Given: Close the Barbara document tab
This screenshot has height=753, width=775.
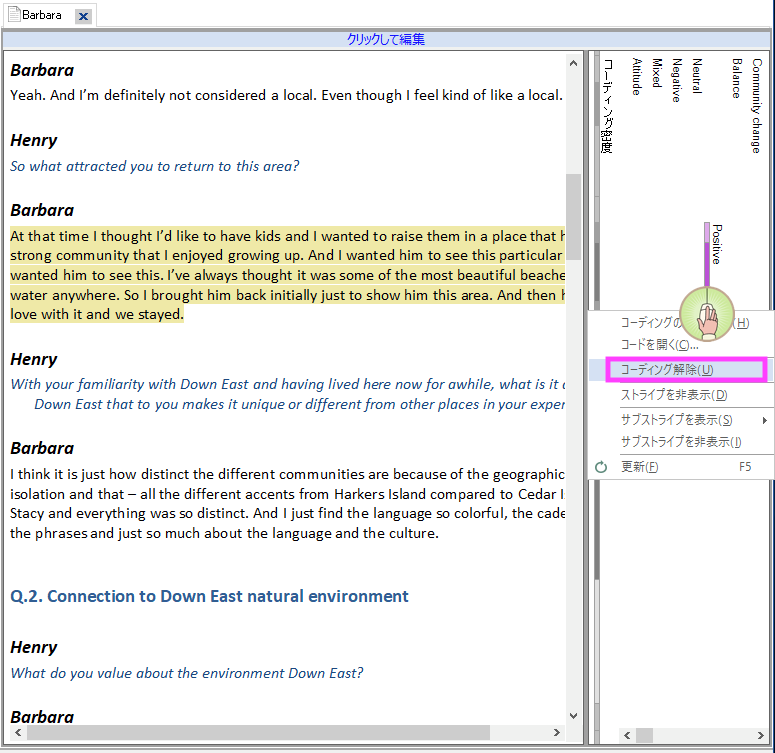Looking at the screenshot, I should tap(83, 16).
